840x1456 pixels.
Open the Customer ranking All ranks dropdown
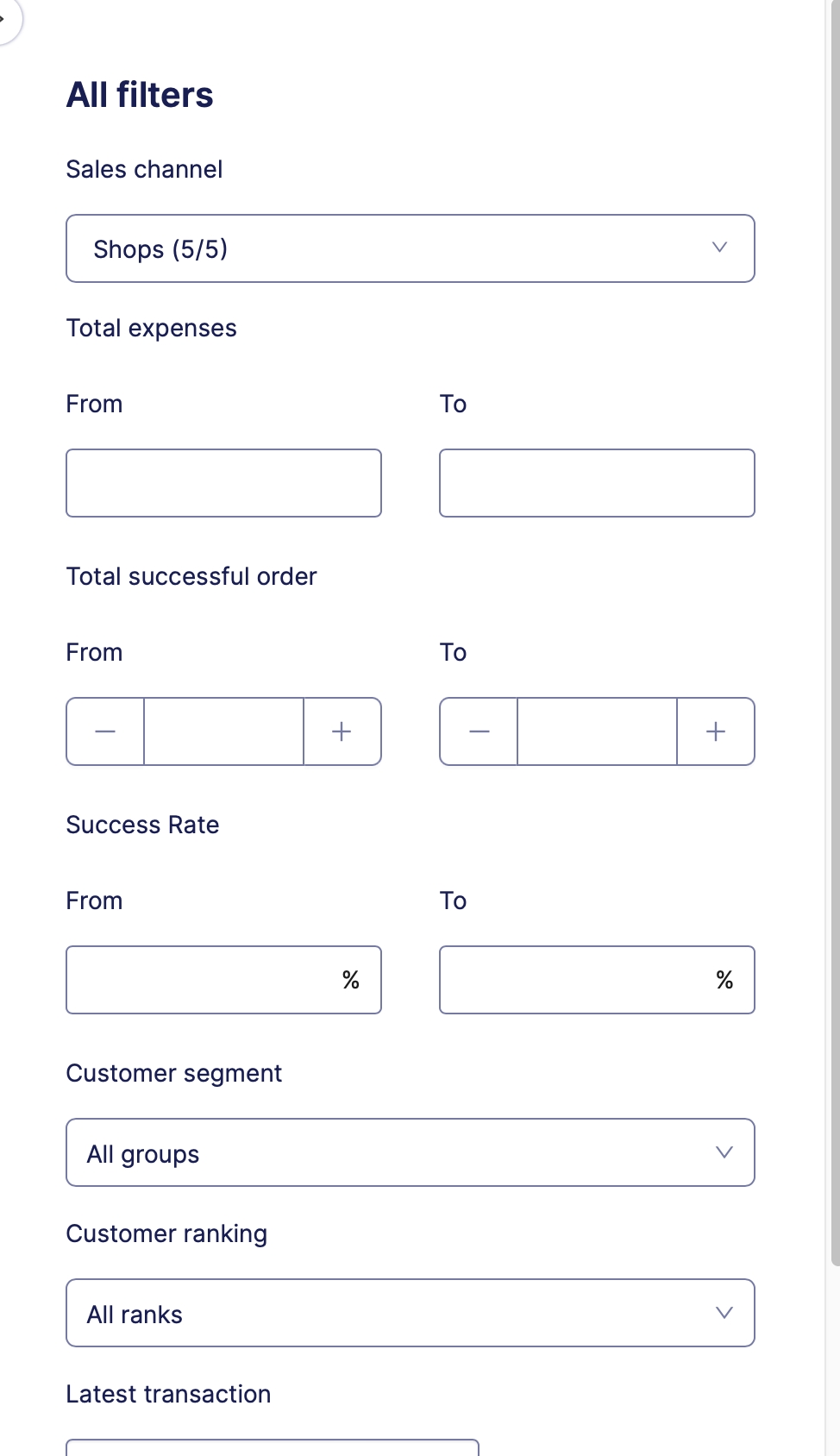(x=410, y=1313)
